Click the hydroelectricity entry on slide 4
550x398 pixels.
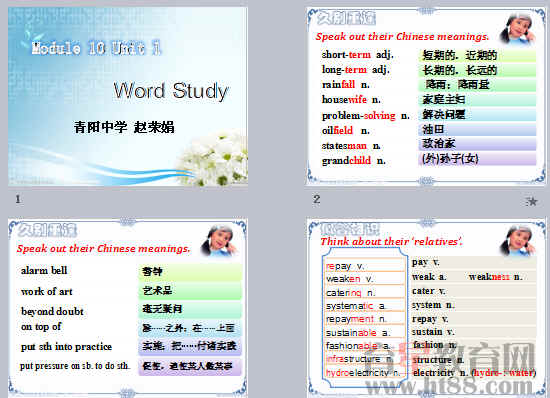363,373
